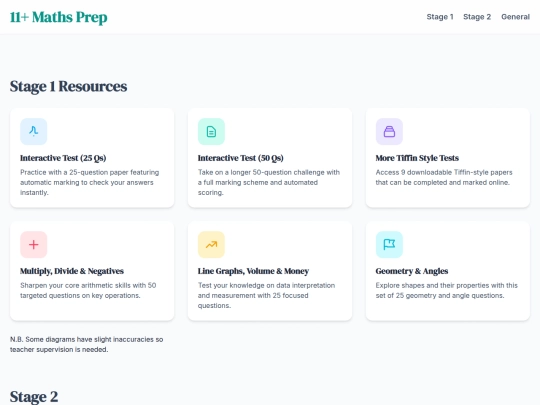Click description 'Explore shapes and their properties'
The image size is (540, 405).
446,290
